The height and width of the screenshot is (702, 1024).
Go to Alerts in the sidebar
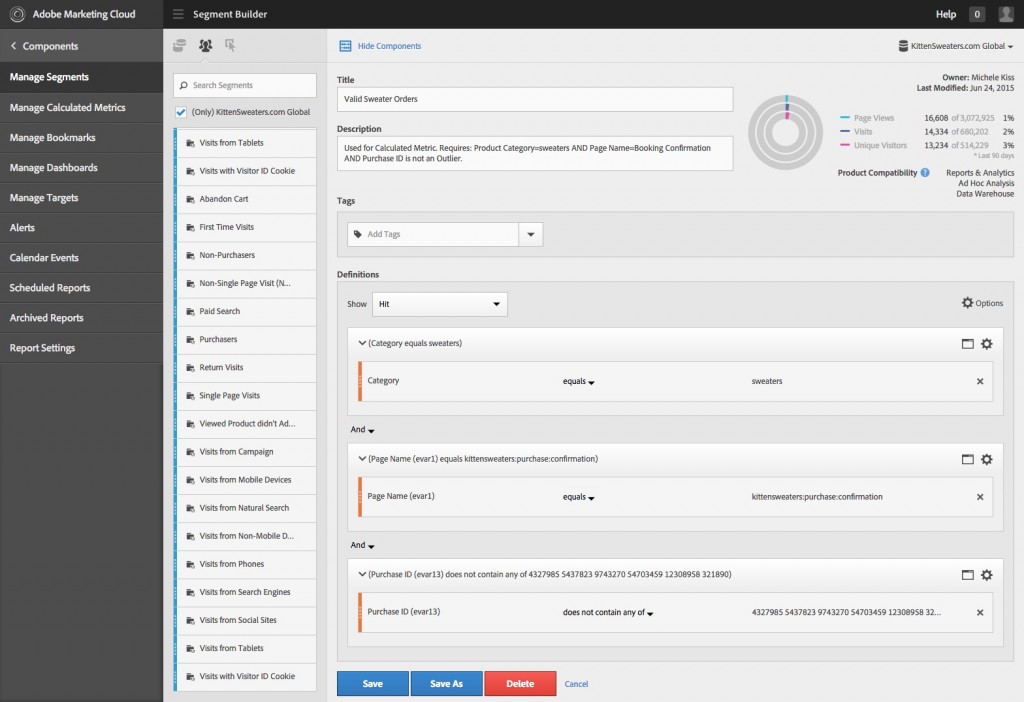pos(81,228)
